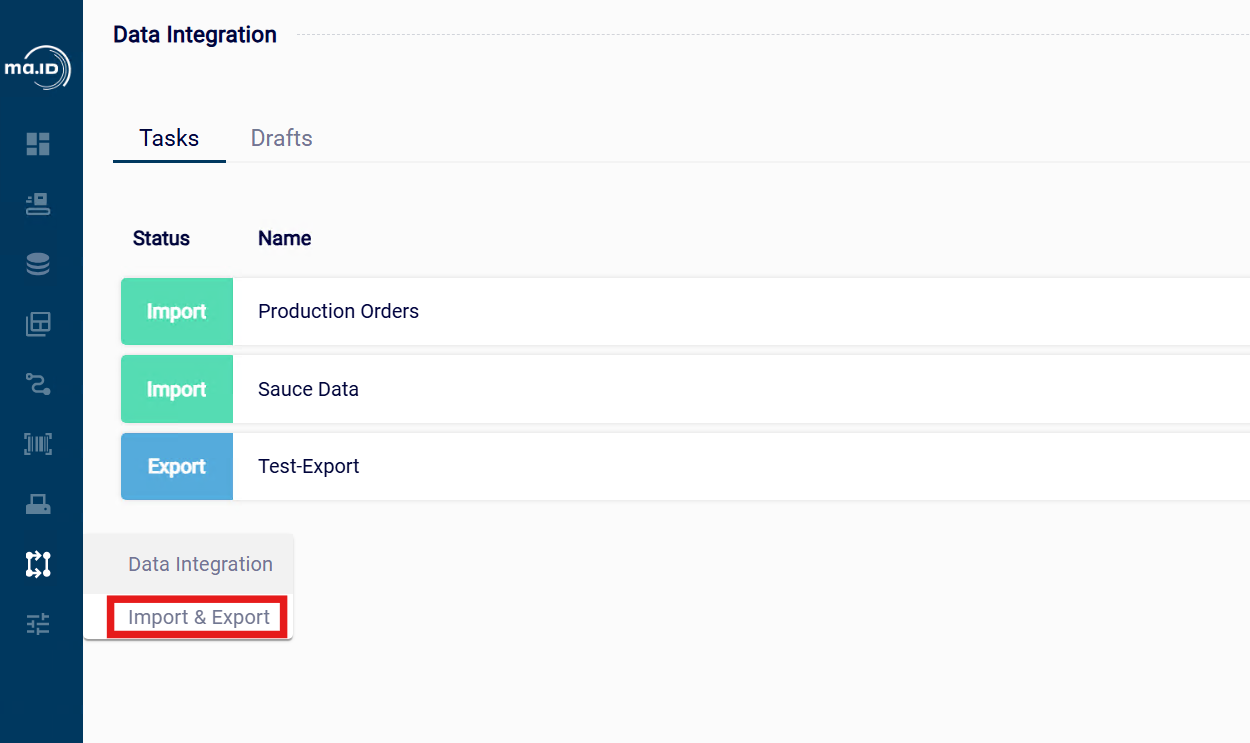This screenshot has height=743, width=1250.
Task: Open the barcode scanner icon
Action: pos(38,444)
